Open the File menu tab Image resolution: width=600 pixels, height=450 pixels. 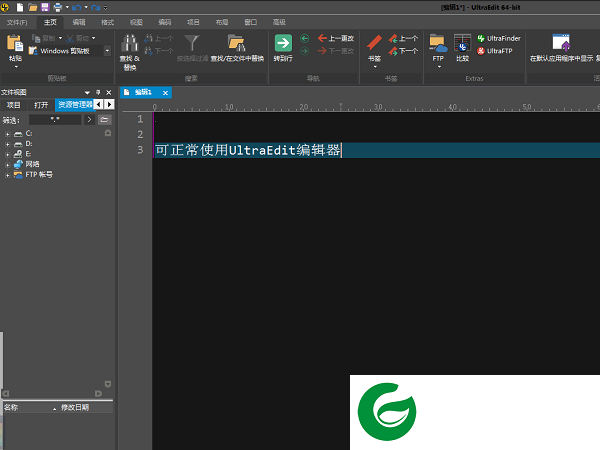pos(17,23)
